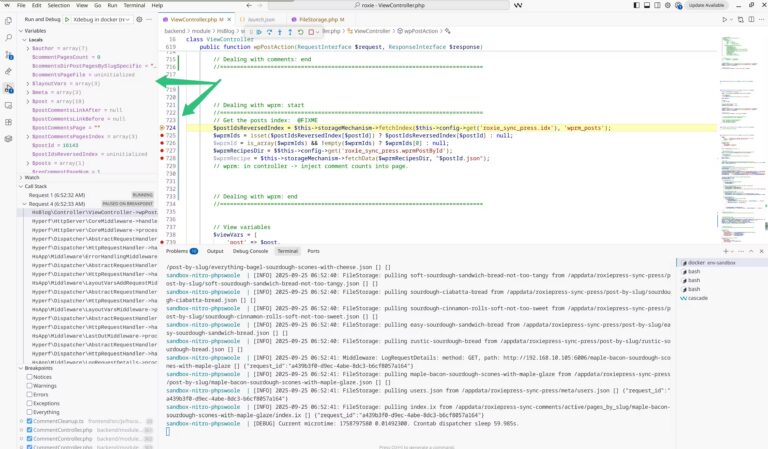
Task: Remove breakpoint on line 727
Action: (162, 151)
